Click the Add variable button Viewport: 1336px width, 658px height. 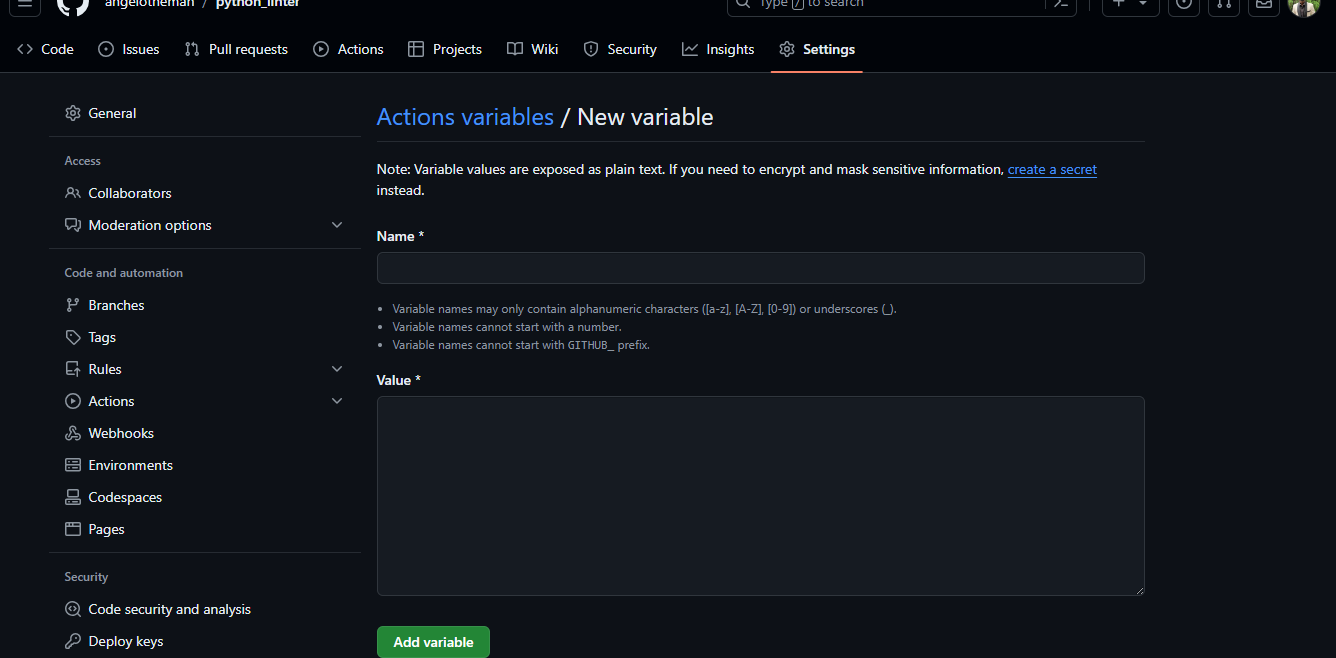click(x=433, y=642)
